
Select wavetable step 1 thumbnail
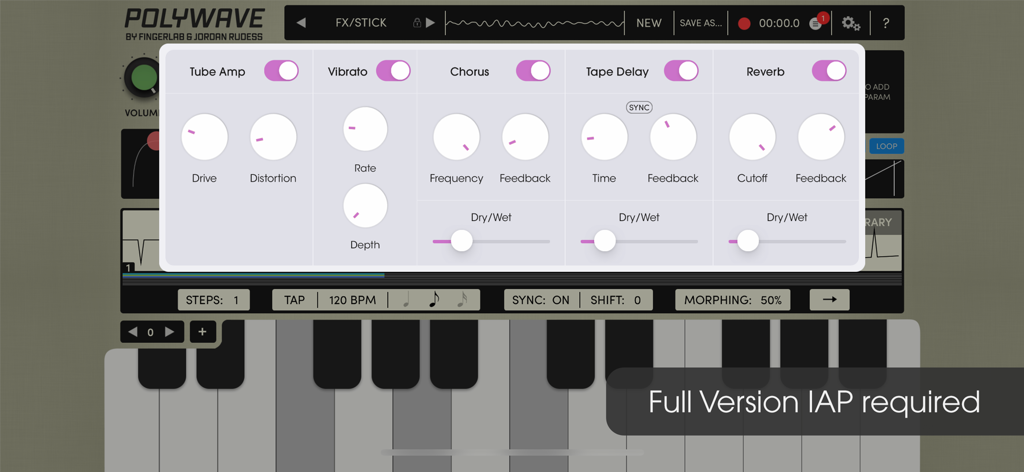[141, 242]
